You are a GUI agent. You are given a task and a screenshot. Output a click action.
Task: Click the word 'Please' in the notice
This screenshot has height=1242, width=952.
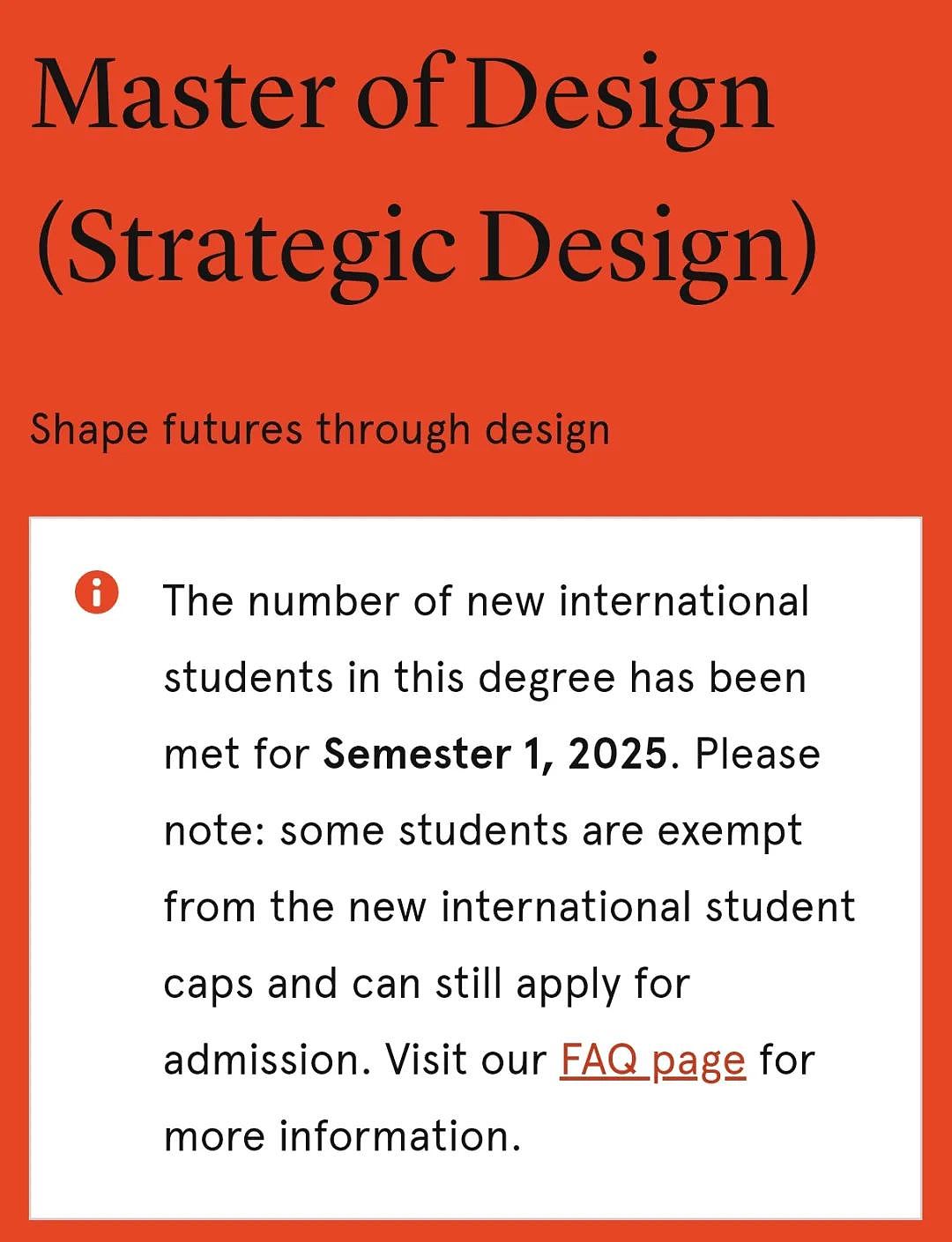coord(757,755)
